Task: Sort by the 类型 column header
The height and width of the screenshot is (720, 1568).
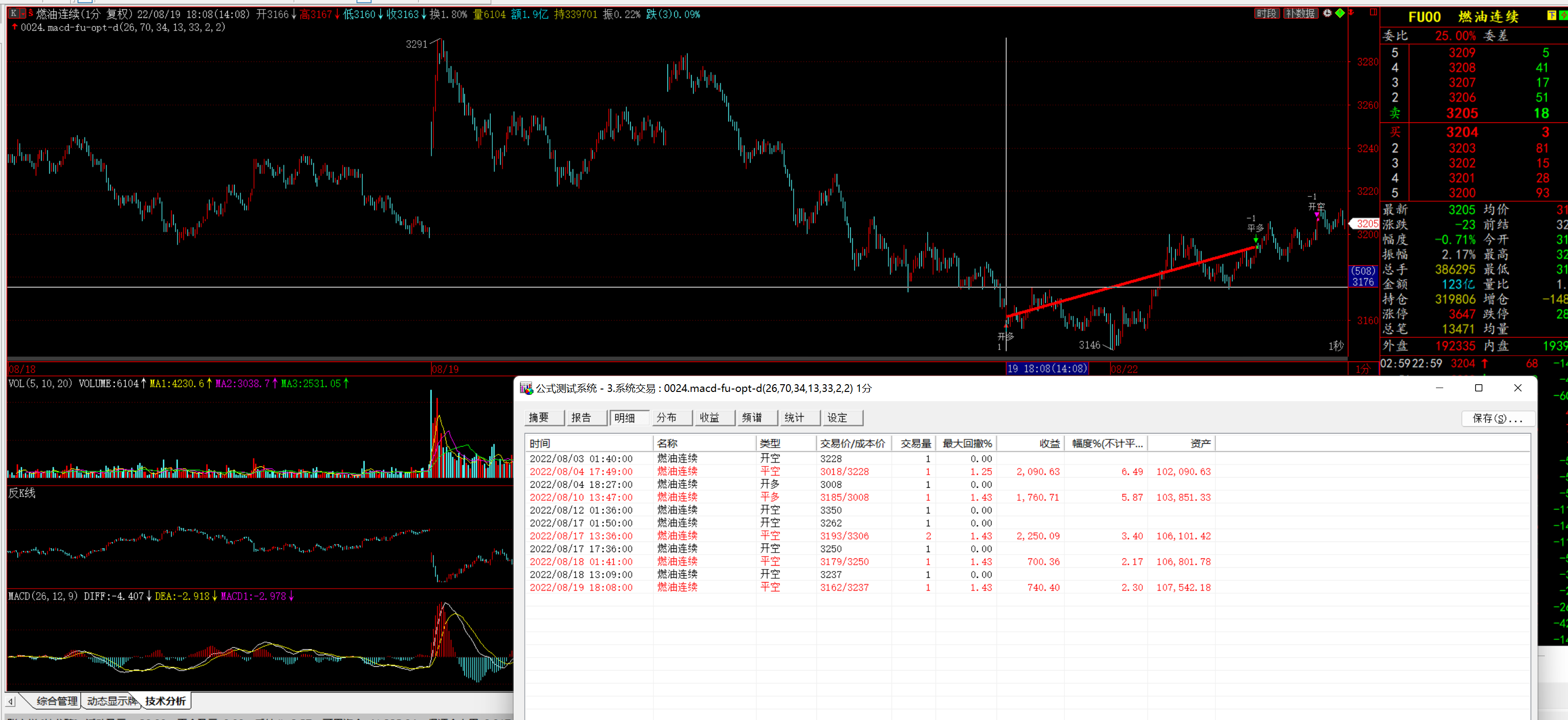Action: pos(786,443)
